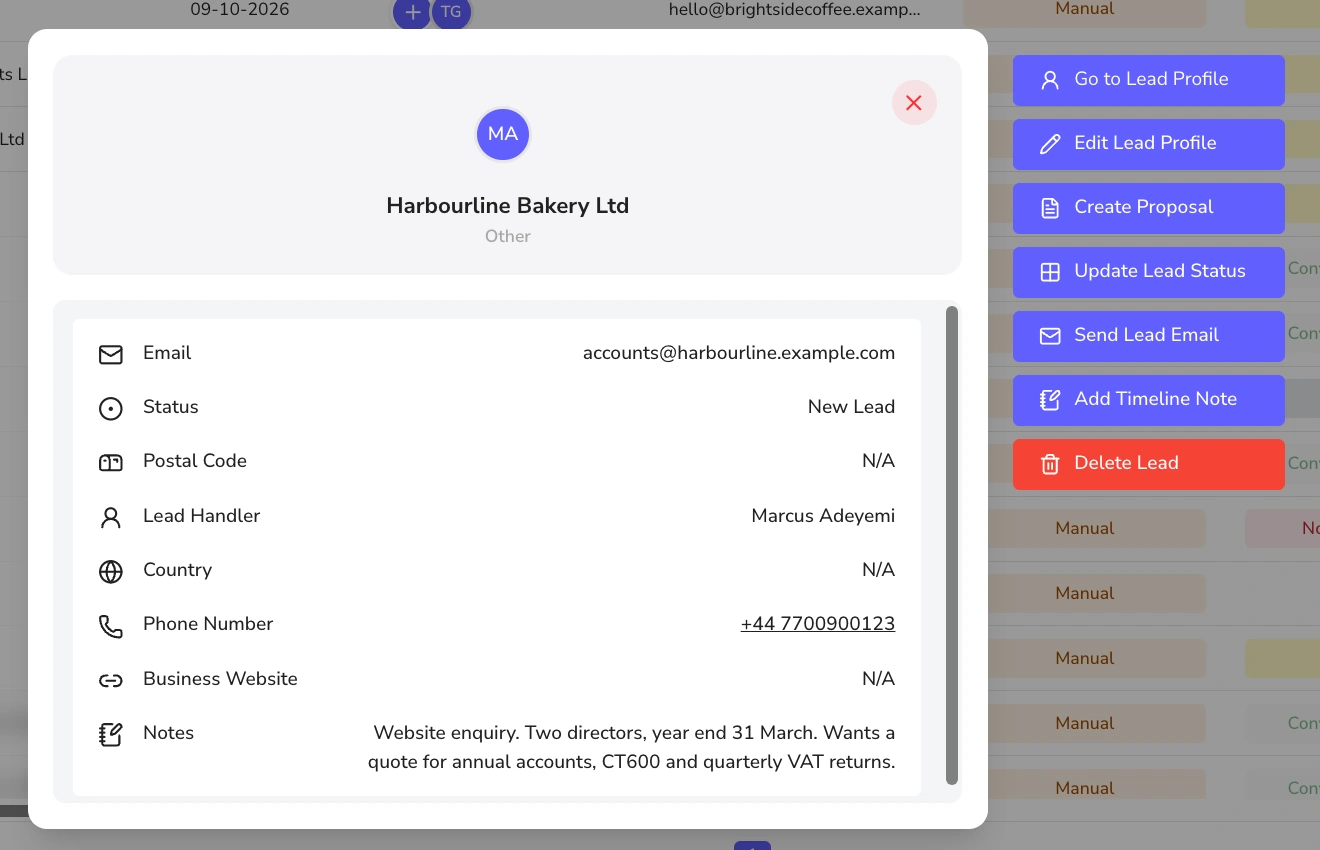
Task: Click the MA avatar circle
Action: [x=503, y=134]
